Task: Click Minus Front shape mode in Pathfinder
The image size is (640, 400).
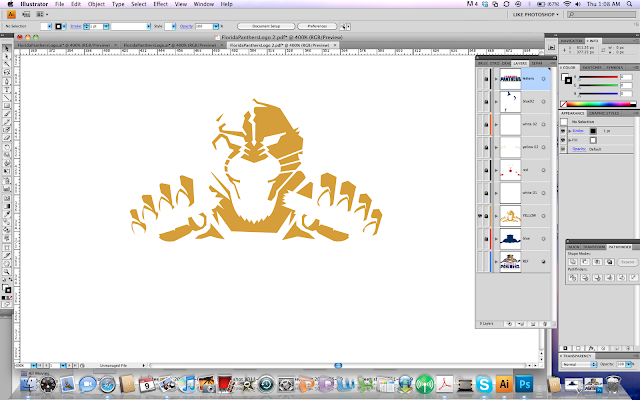Action: pos(585,262)
